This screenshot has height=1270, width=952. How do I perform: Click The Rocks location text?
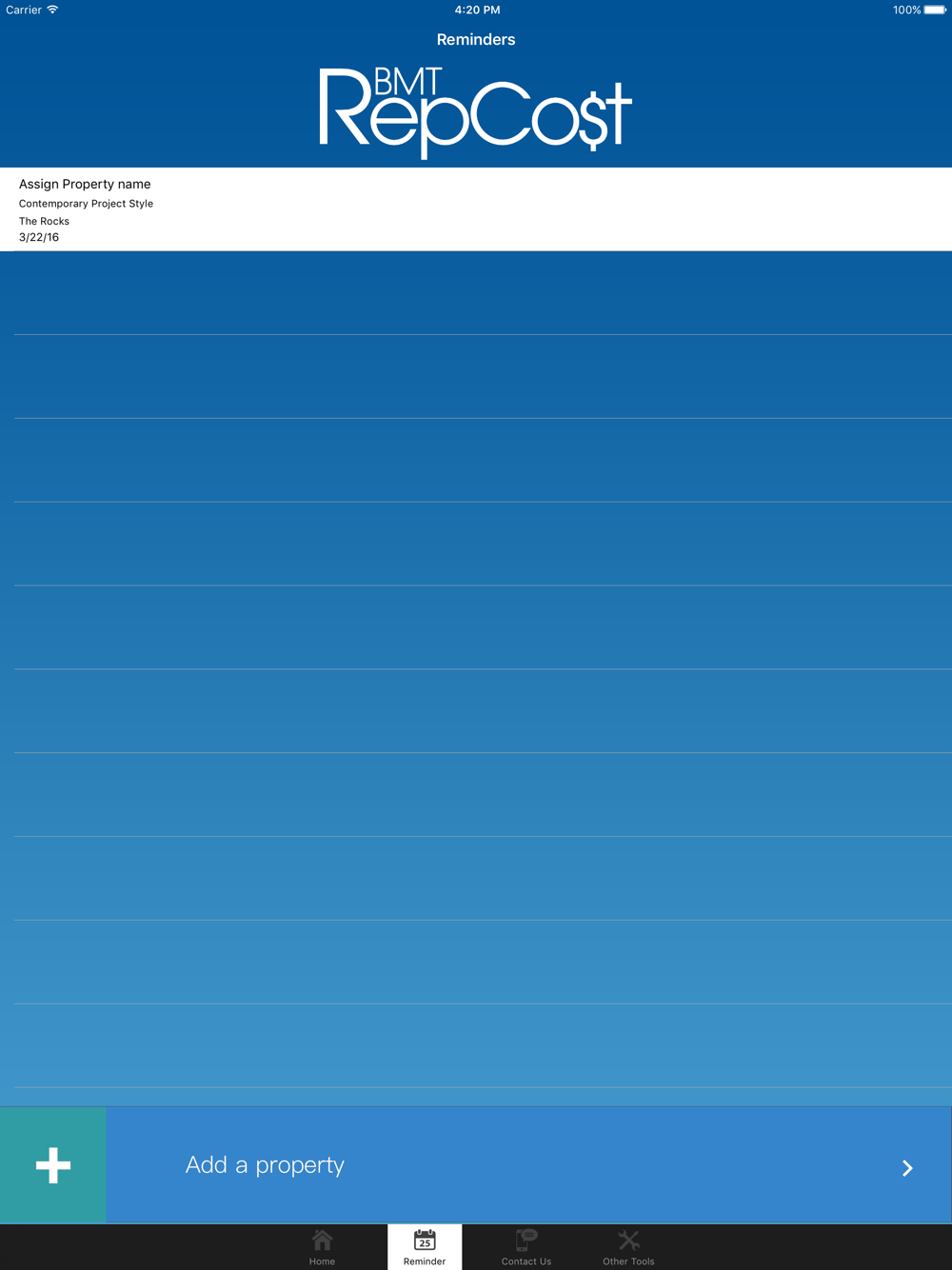pyautogui.click(x=44, y=221)
